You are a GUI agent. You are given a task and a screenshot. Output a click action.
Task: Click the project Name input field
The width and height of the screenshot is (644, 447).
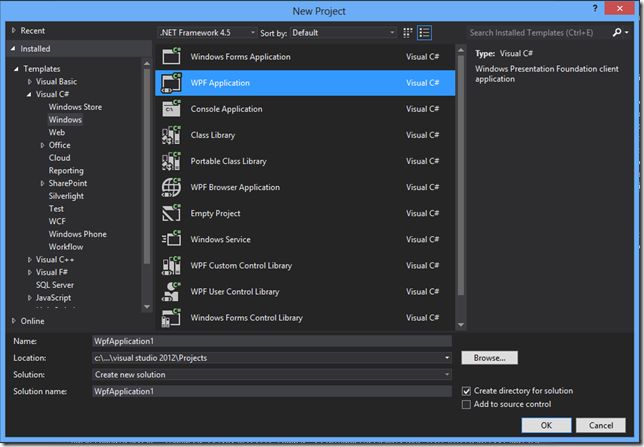click(x=272, y=341)
